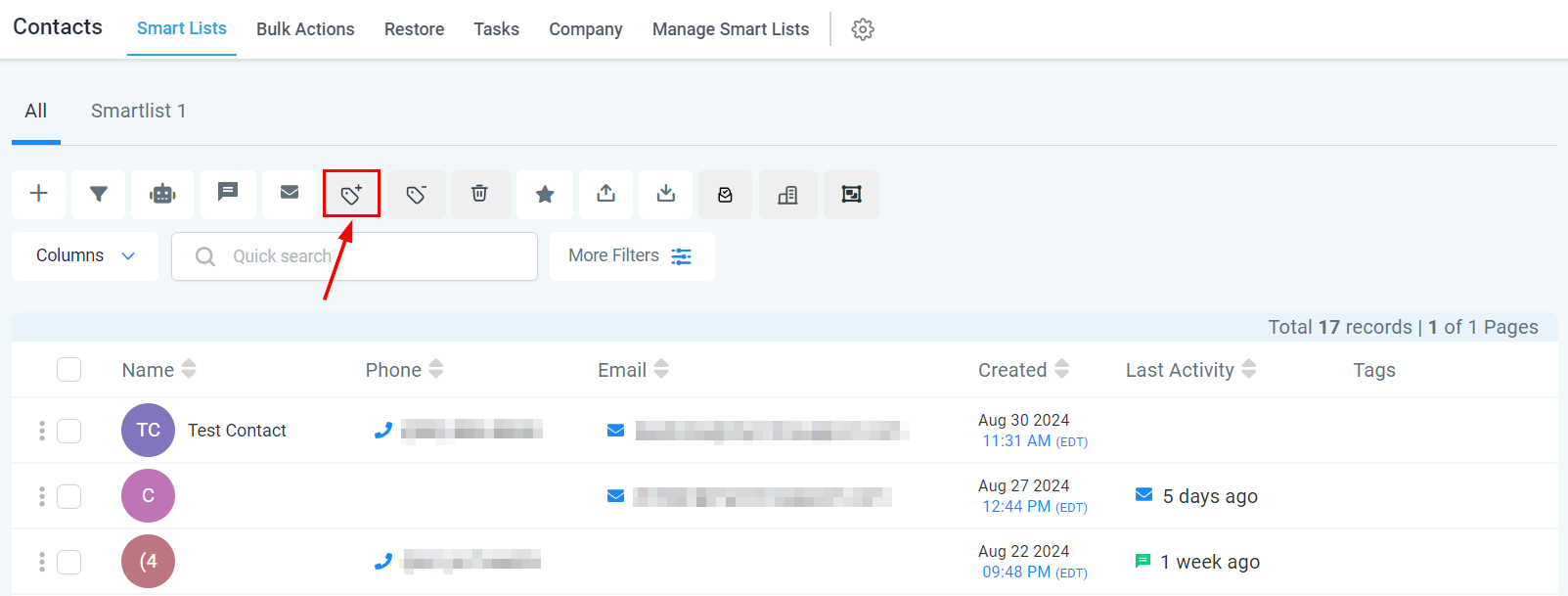
Task: Click the Export contacts upload icon
Action: click(606, 194)
